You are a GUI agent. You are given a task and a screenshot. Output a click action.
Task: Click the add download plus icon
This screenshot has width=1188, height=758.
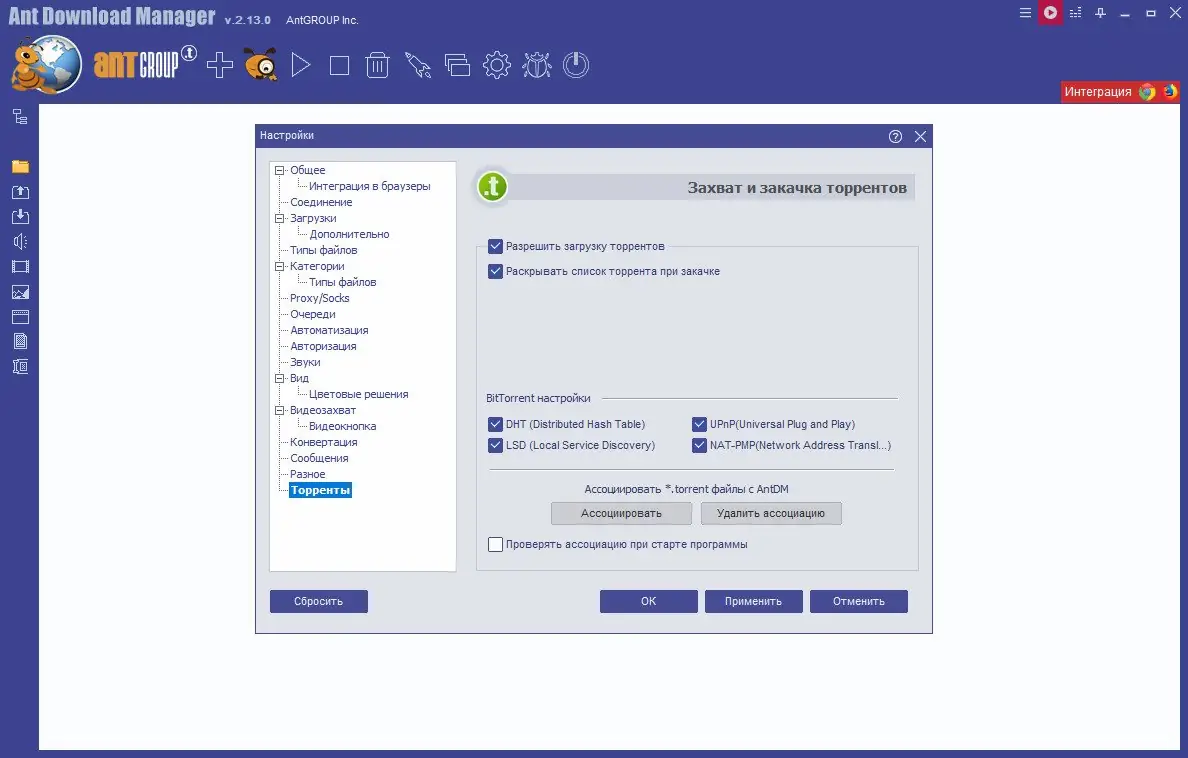220,65
